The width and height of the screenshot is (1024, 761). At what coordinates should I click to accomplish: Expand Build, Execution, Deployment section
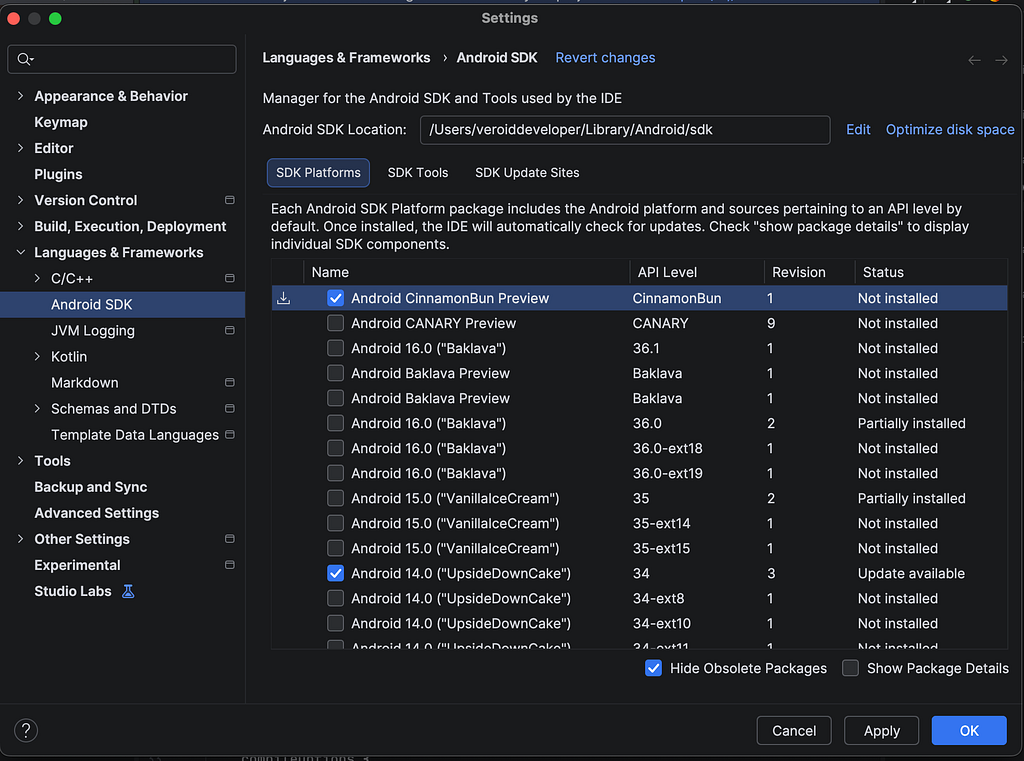(x=20, y=226)
